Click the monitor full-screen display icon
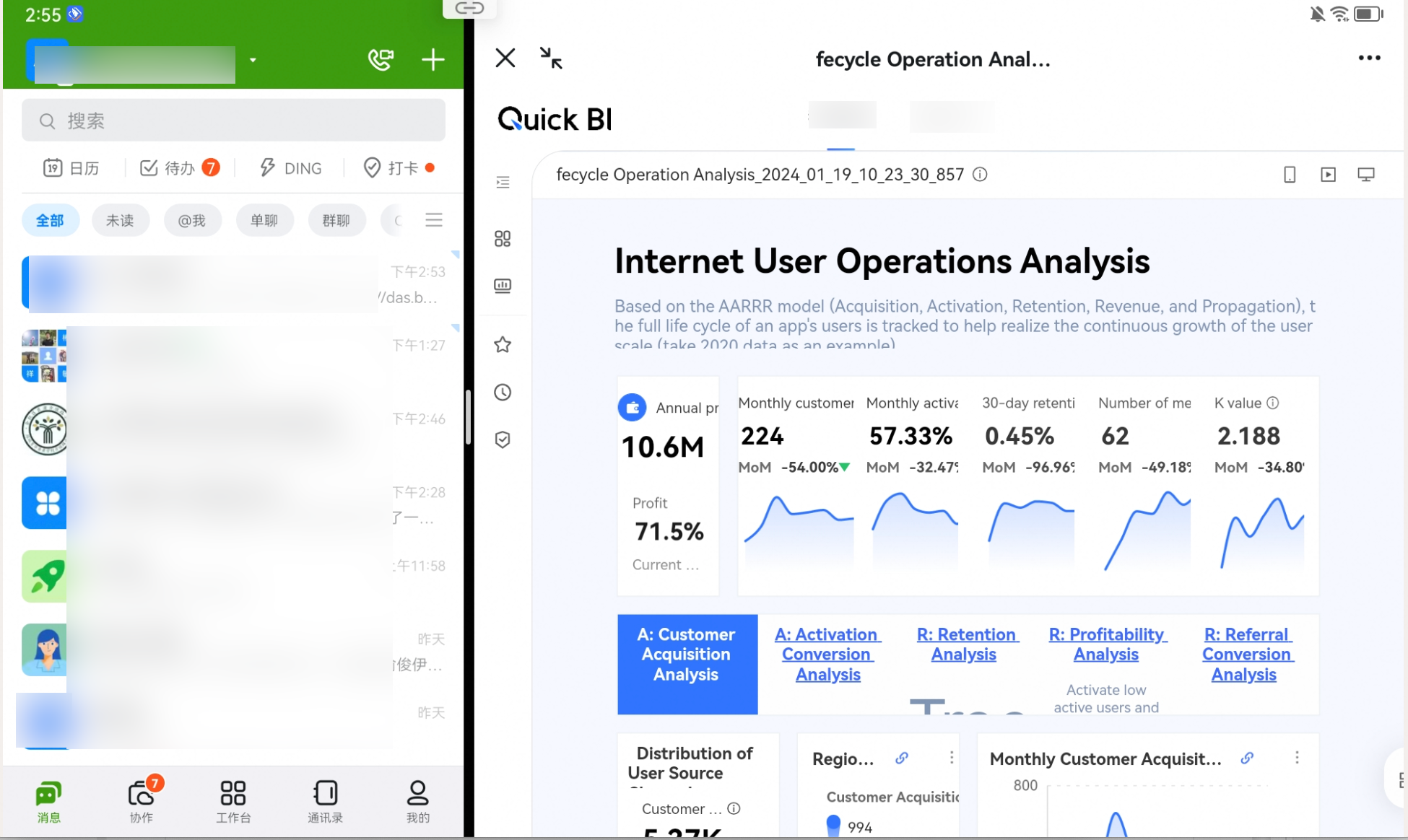Image resolution: width=1408 pixels, height=840 pixels. tap(1366, 175)
